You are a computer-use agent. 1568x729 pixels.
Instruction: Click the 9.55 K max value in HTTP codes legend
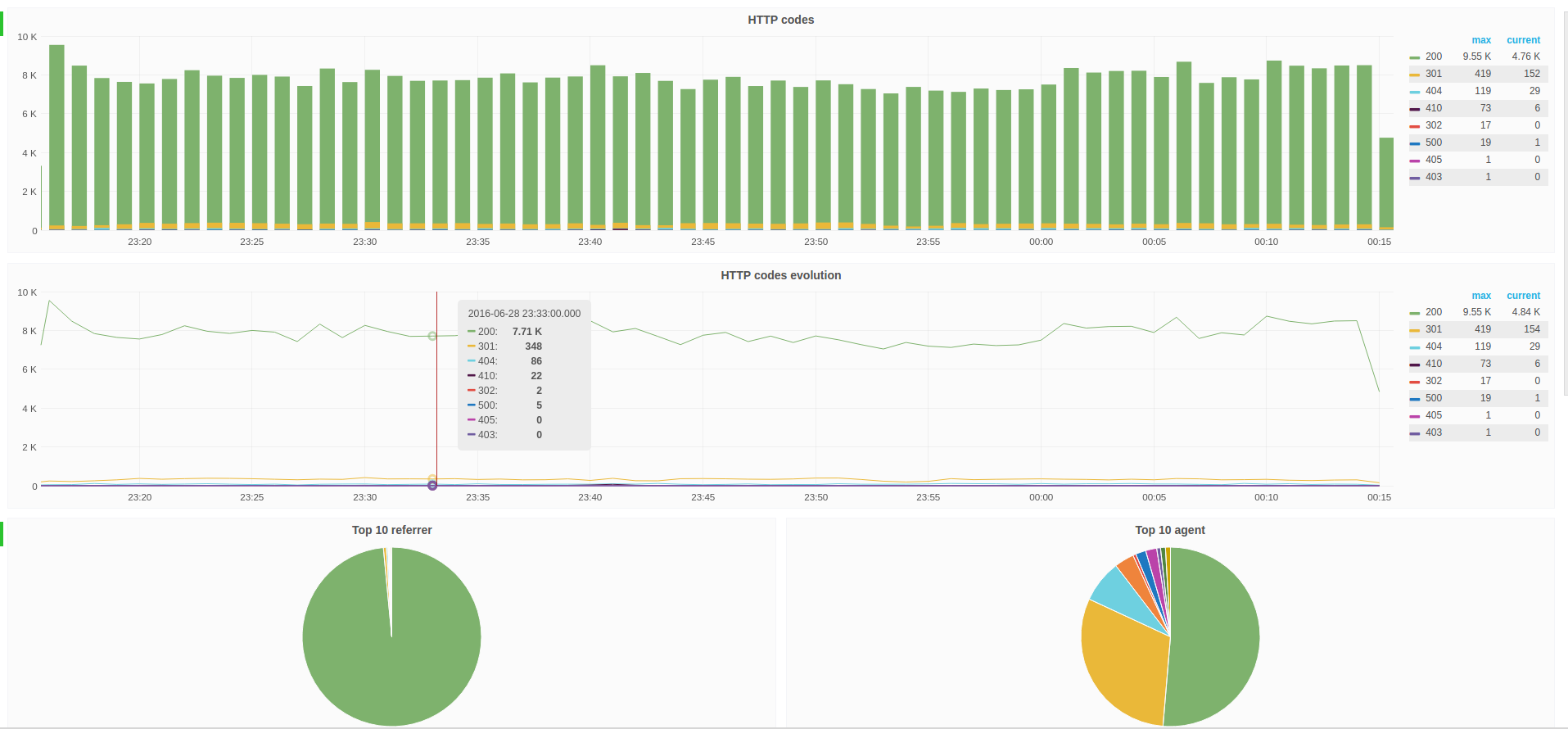[1476, 57]
